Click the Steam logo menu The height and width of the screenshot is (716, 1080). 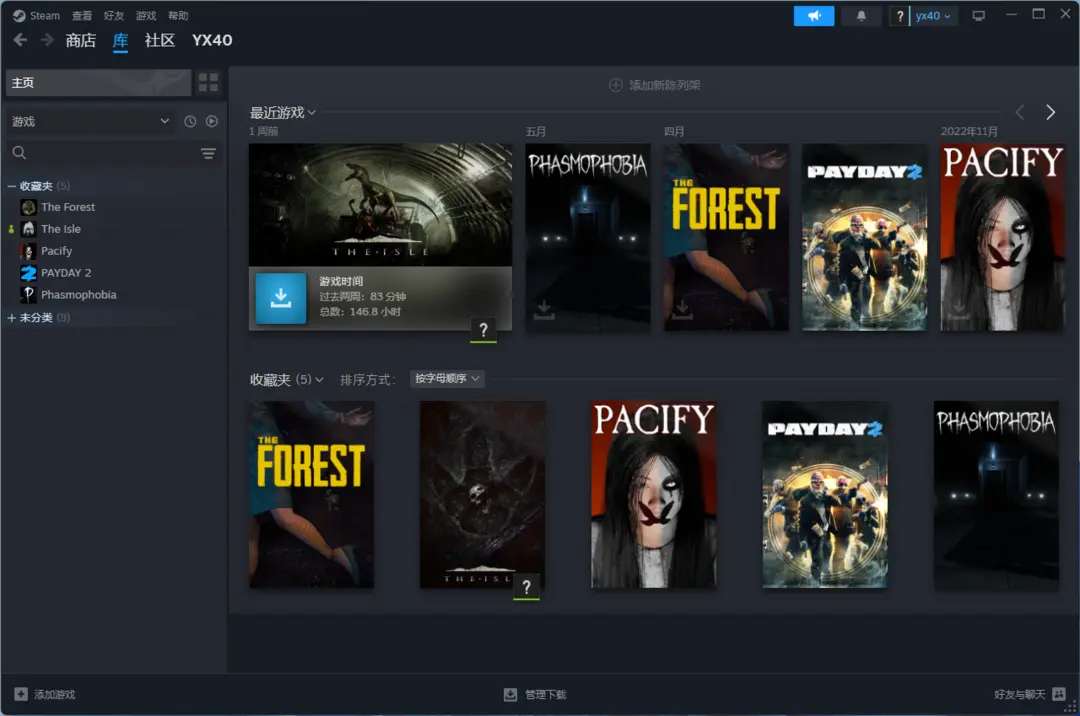coord(37,15)
